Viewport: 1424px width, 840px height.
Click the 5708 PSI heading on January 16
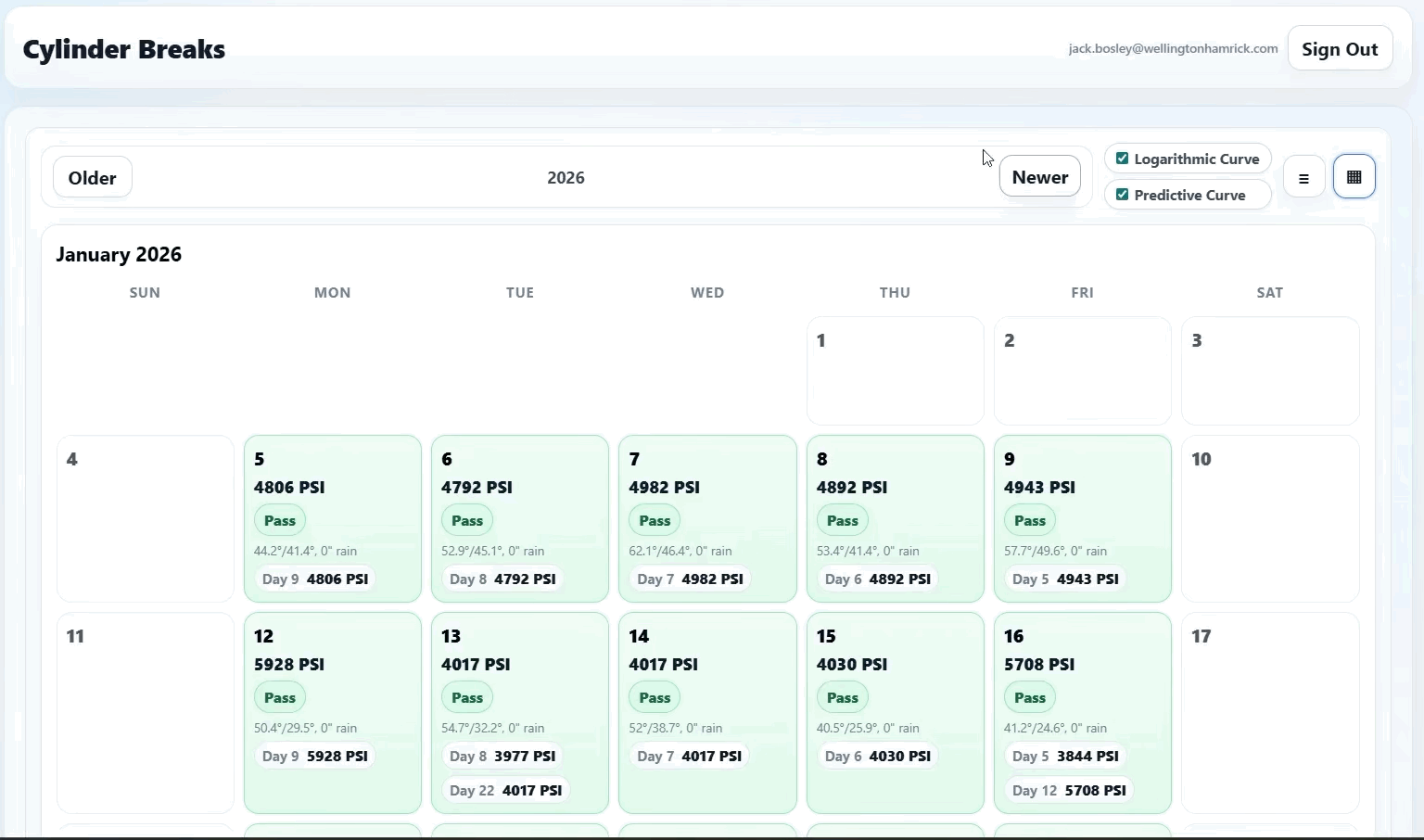click(x=1039, y=664)
